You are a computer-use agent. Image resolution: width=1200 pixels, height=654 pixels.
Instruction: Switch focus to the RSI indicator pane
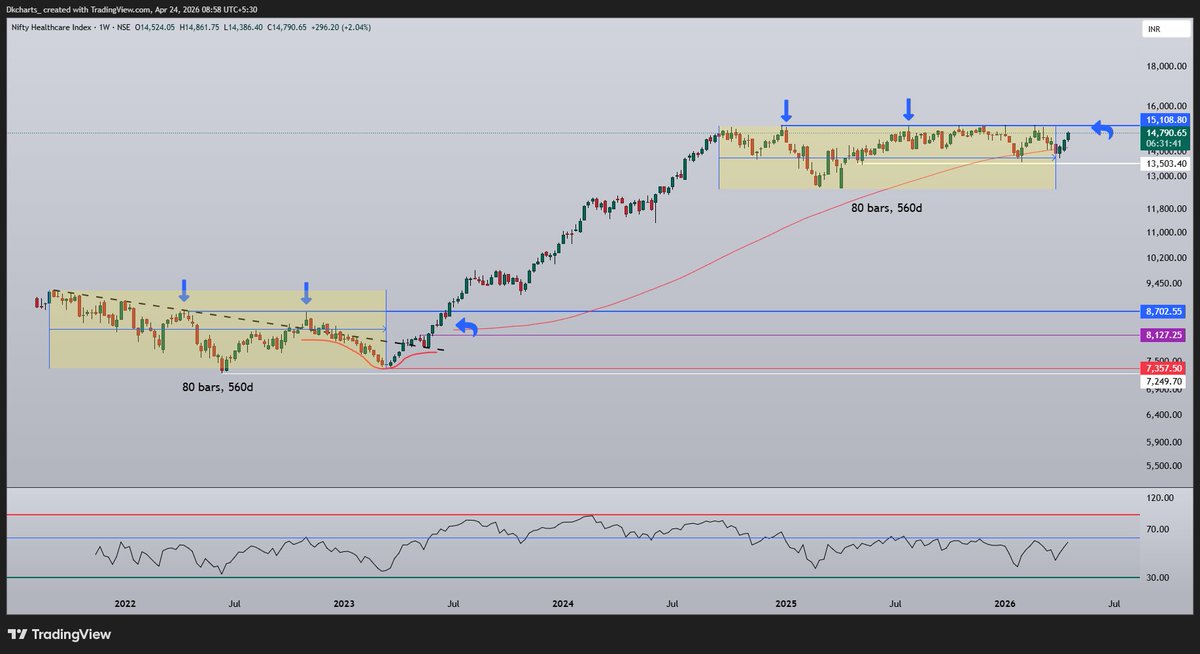[600, 540]
